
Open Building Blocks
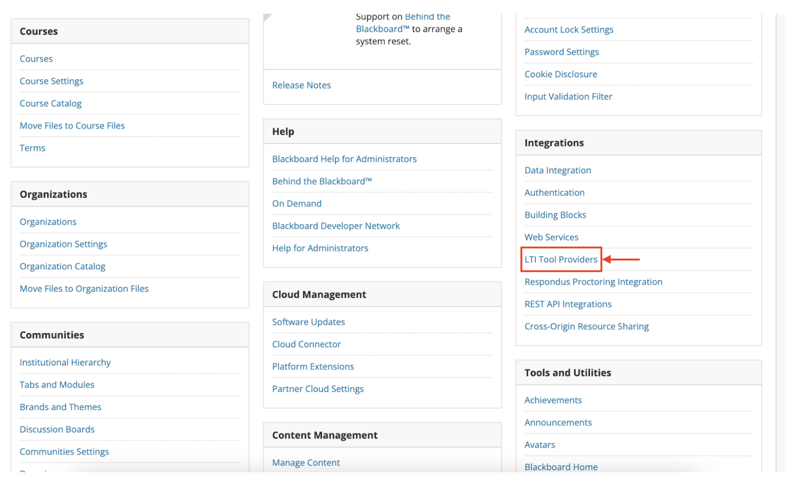tap(555, 215)
